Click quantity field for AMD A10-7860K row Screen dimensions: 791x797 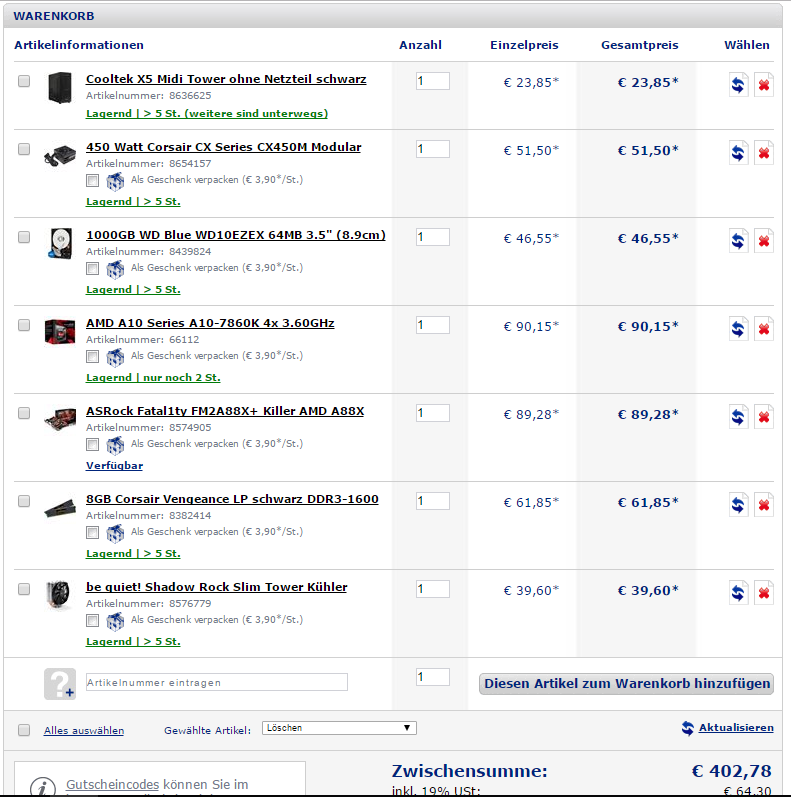click(x=433, y=325)
